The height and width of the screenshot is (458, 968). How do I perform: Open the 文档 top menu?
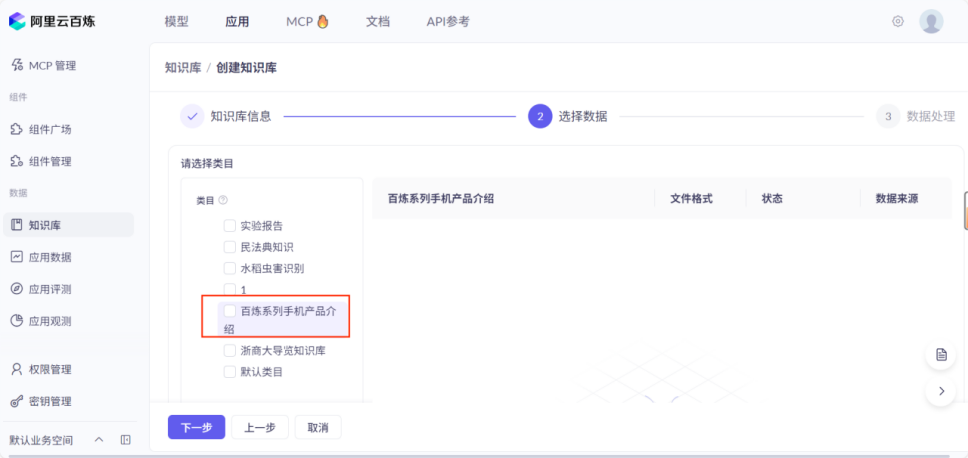click(378, 22)
